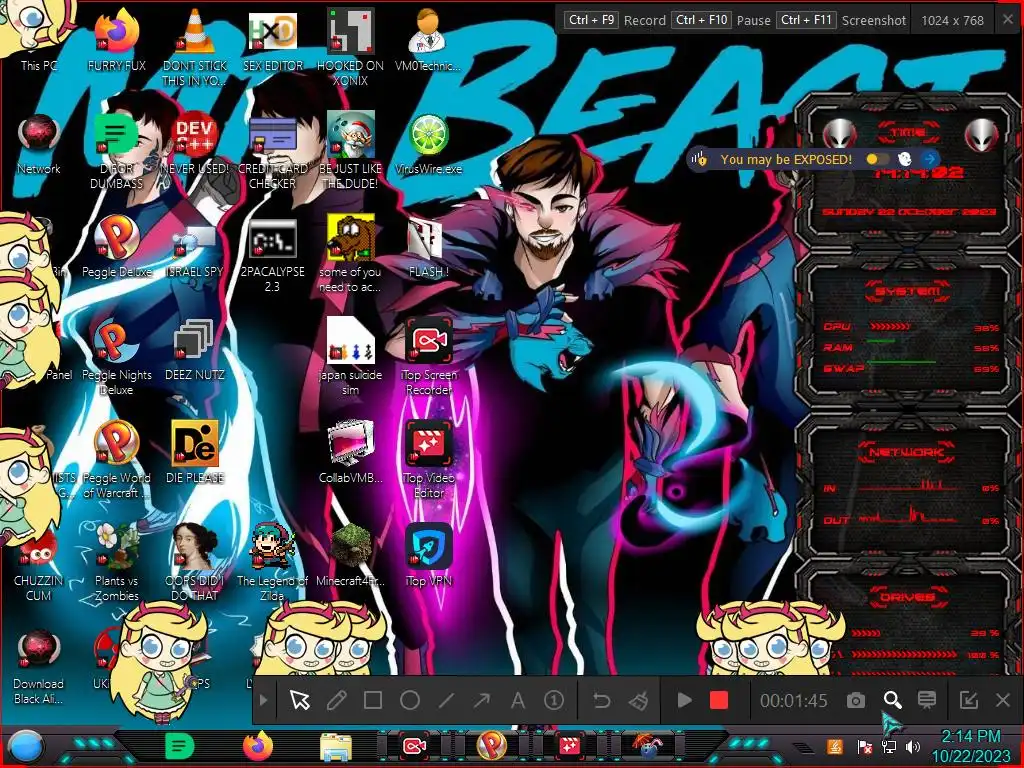Open the DEEZ NUTZ desktop icon
Image resolution: width=1024 pixels, height=768 pixels.
tap(195, 340)
